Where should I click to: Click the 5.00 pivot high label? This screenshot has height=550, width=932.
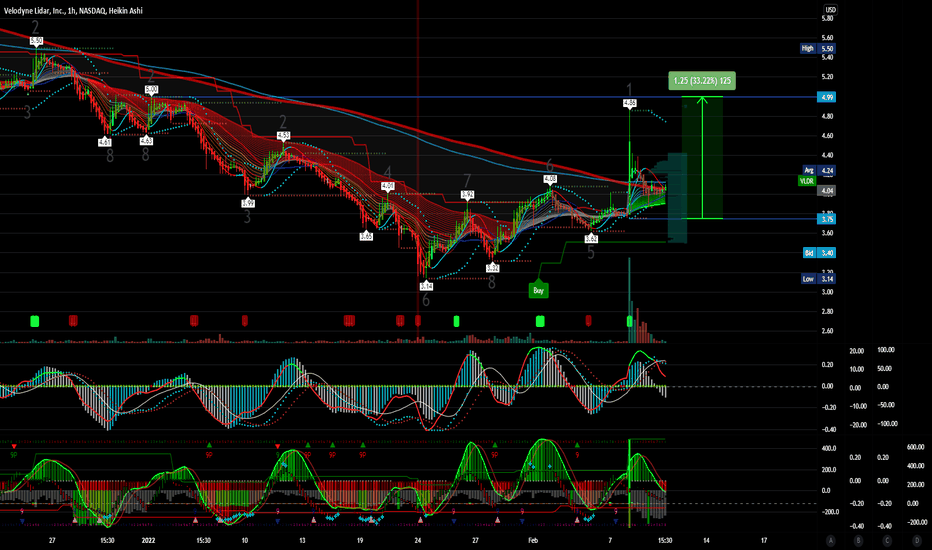[x=152, y=89]
